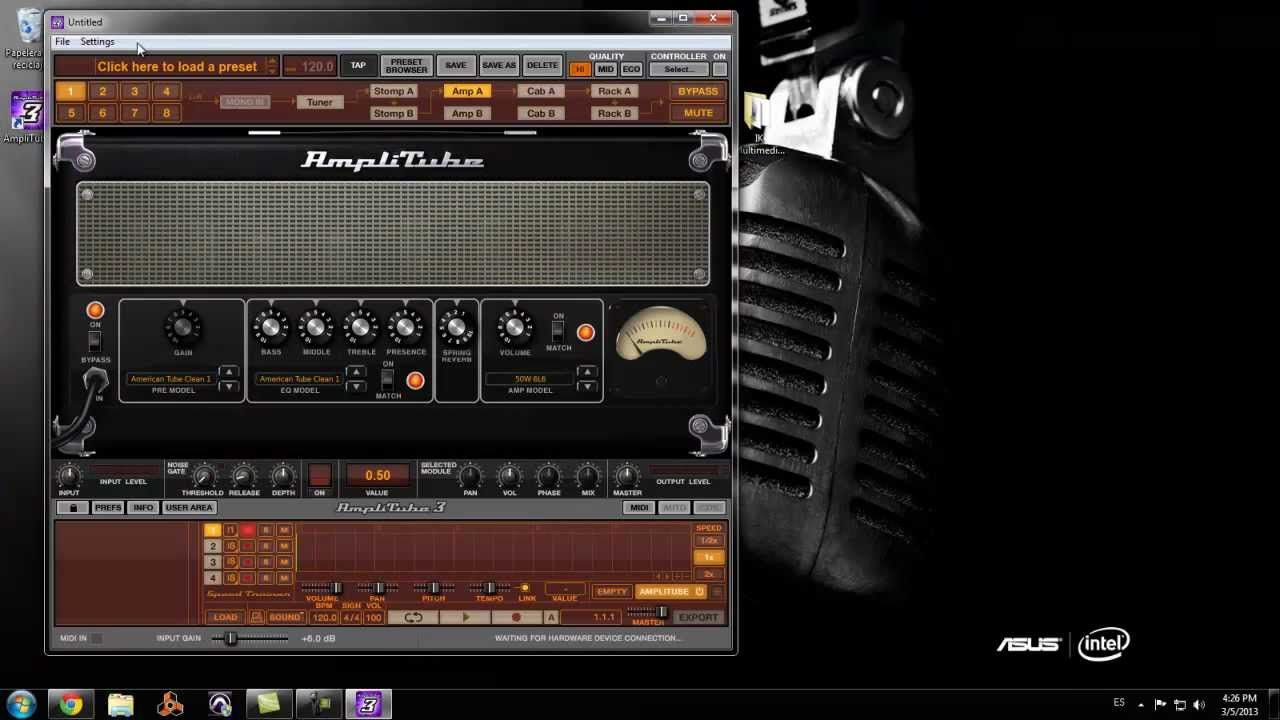Click the Pre Model up arrow
The image size is (1280, 720).
pos(229,373)
